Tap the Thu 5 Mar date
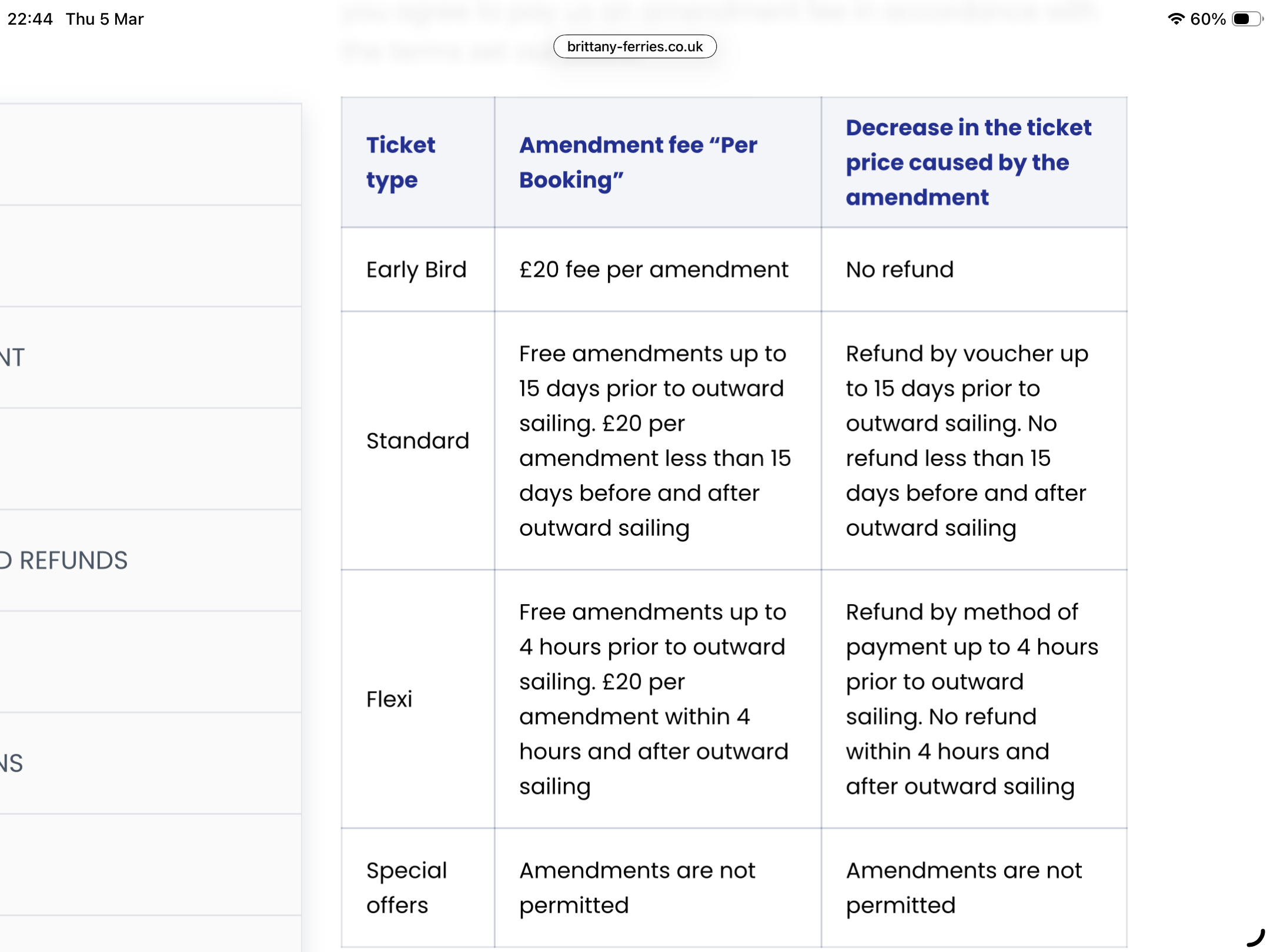The height and width of the screenshot is (952, 1270). (105, 19)
